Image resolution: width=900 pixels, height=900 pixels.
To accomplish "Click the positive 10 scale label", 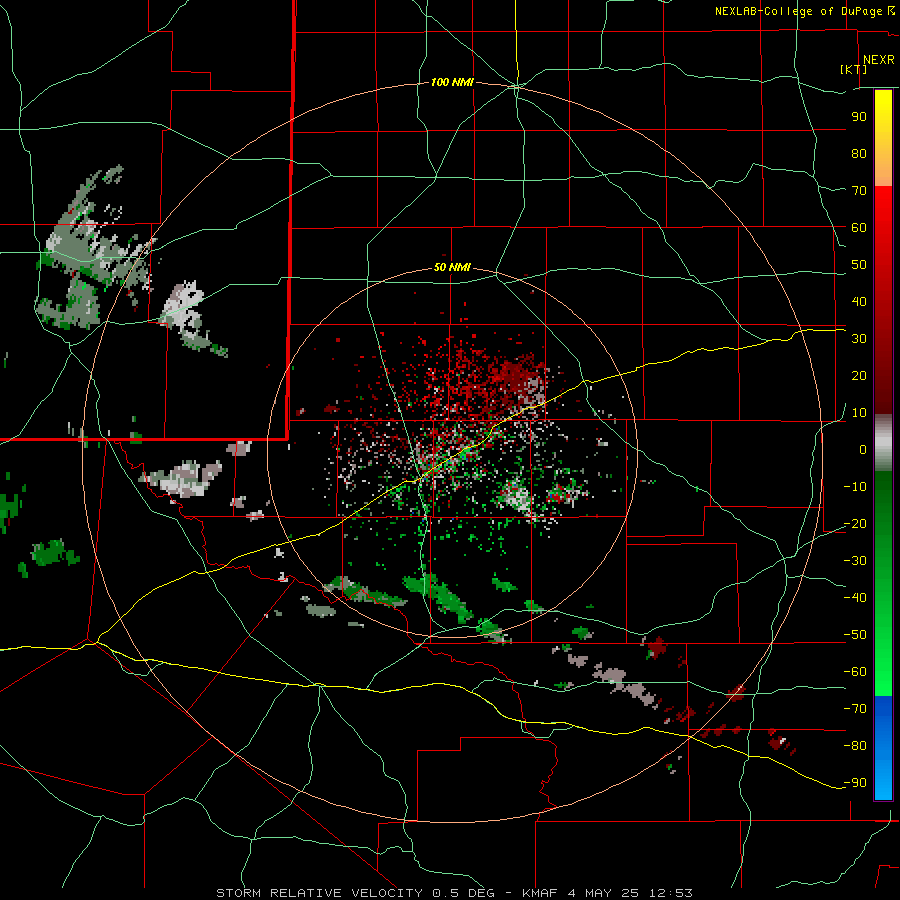I will pyautogui.click(x=859, y=413).
